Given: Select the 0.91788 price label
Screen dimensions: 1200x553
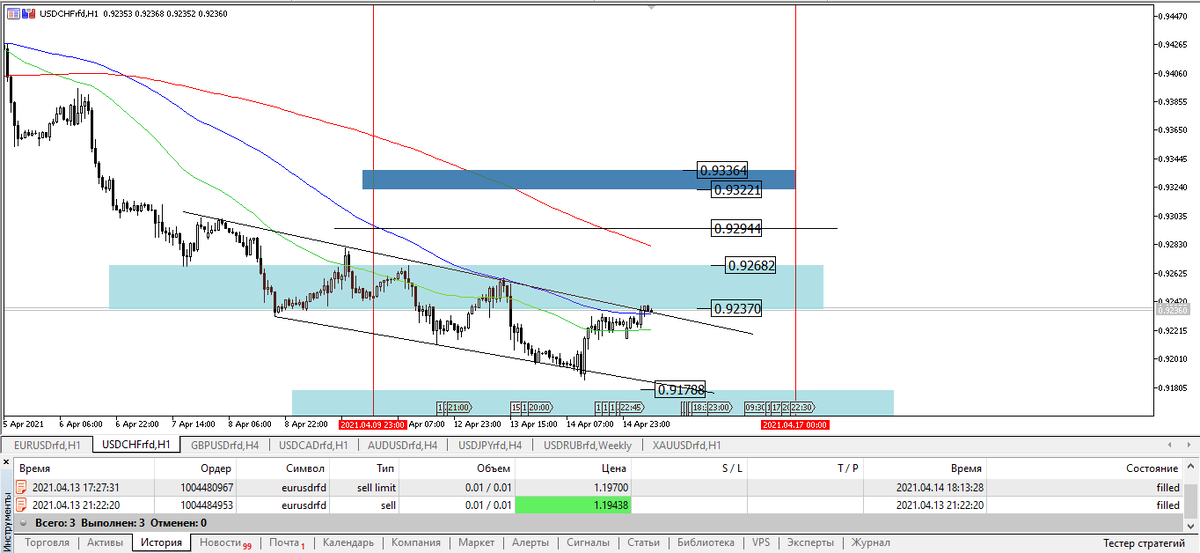Looking at the screenshot, I should pyautogui.click(x=680, y=389).
